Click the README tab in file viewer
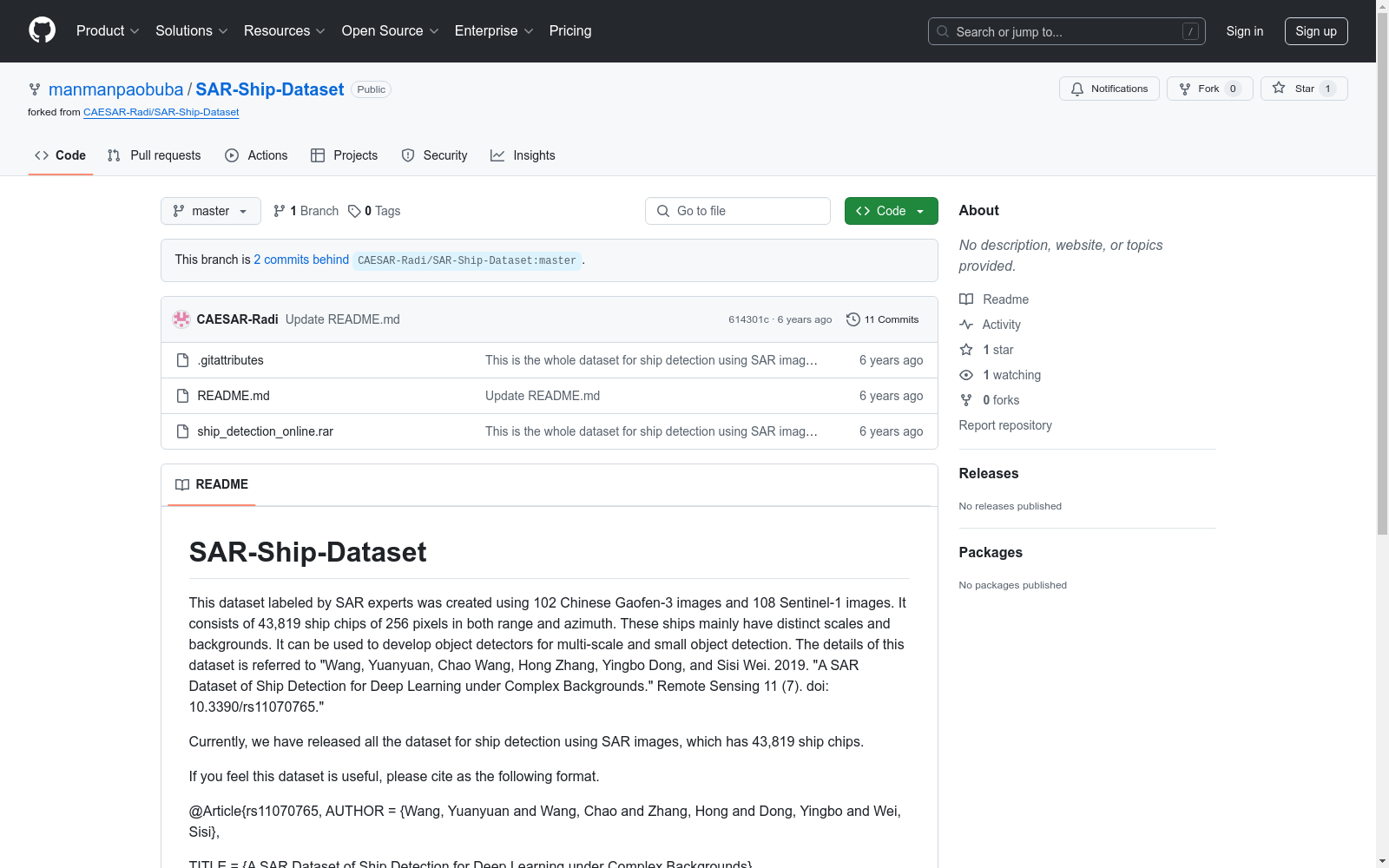This screenshot has height=868, width=1389. click(212, 484)
